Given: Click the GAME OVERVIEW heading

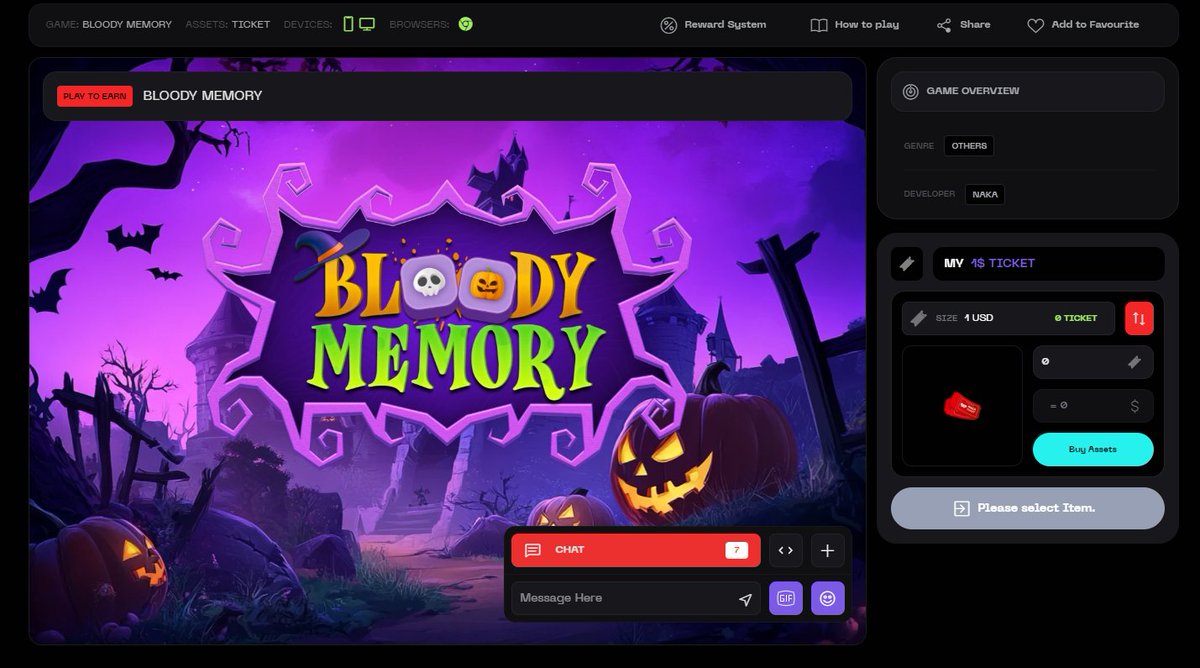Looking at the screenshot, I should (x=973, y=91).
